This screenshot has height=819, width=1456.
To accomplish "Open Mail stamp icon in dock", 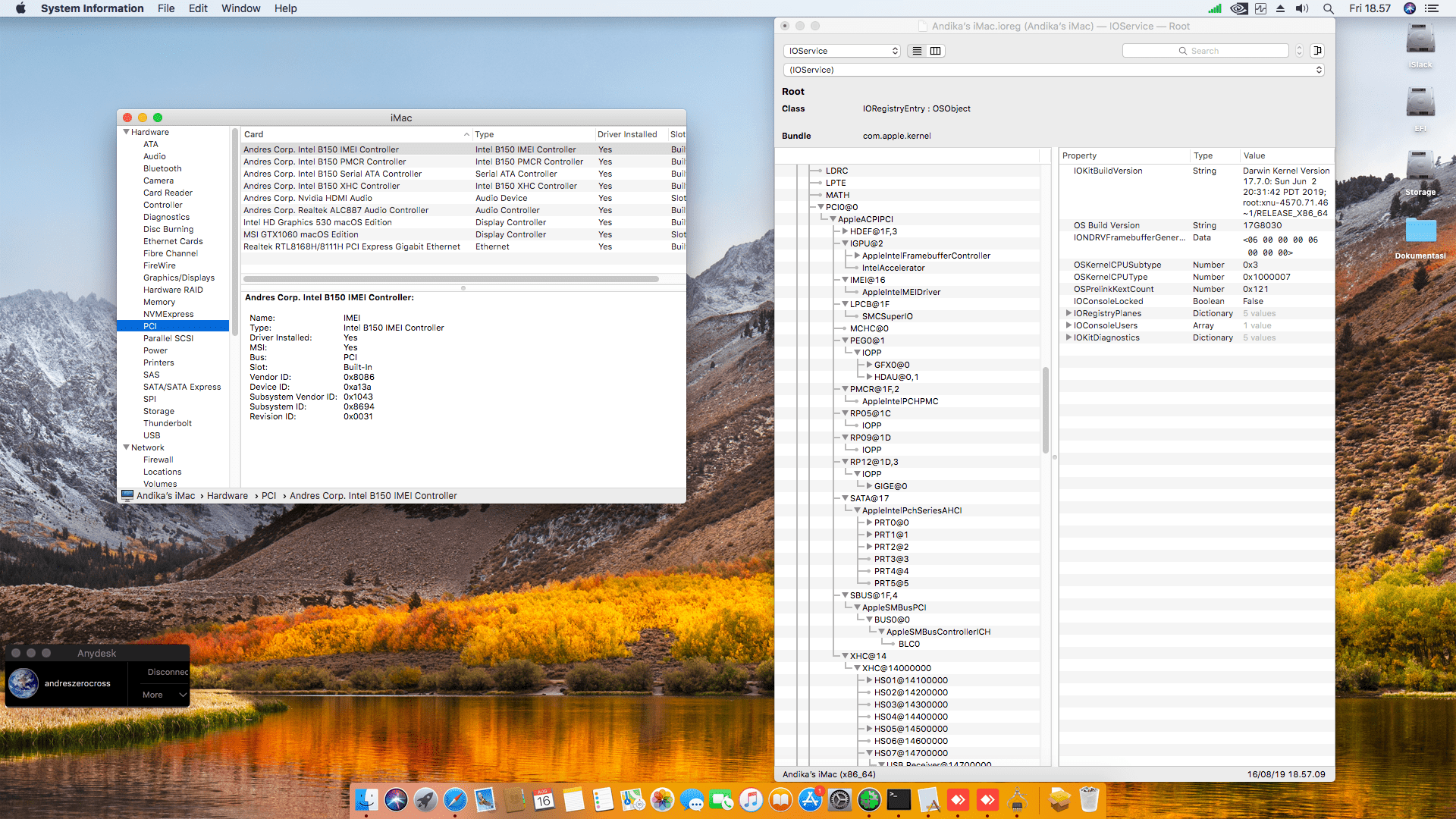I will (x=485, y=799).
